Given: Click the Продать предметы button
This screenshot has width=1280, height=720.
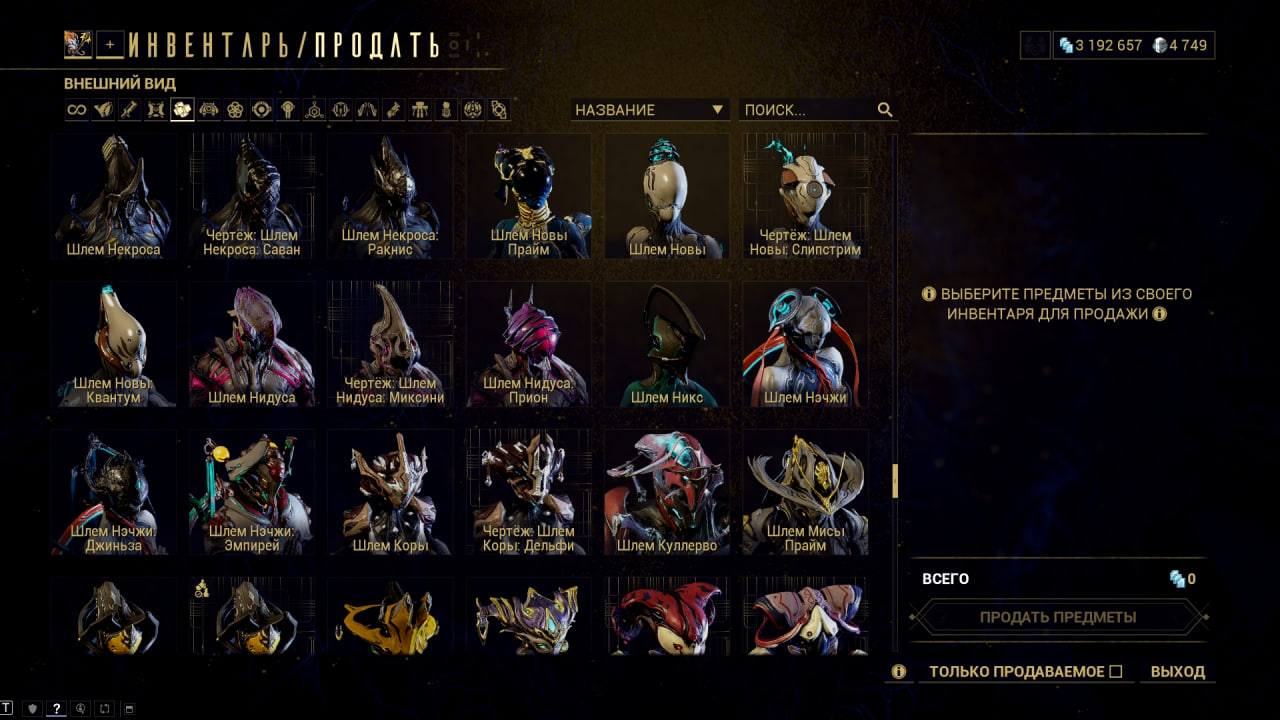Looking at the screenshot, I should pos(1058,617).
